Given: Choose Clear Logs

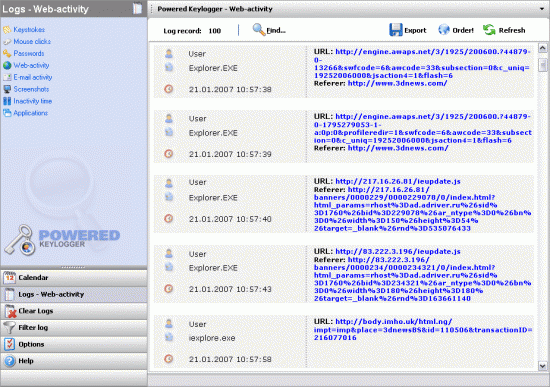Looking at the screenshot, I should (x=74, y=311).
